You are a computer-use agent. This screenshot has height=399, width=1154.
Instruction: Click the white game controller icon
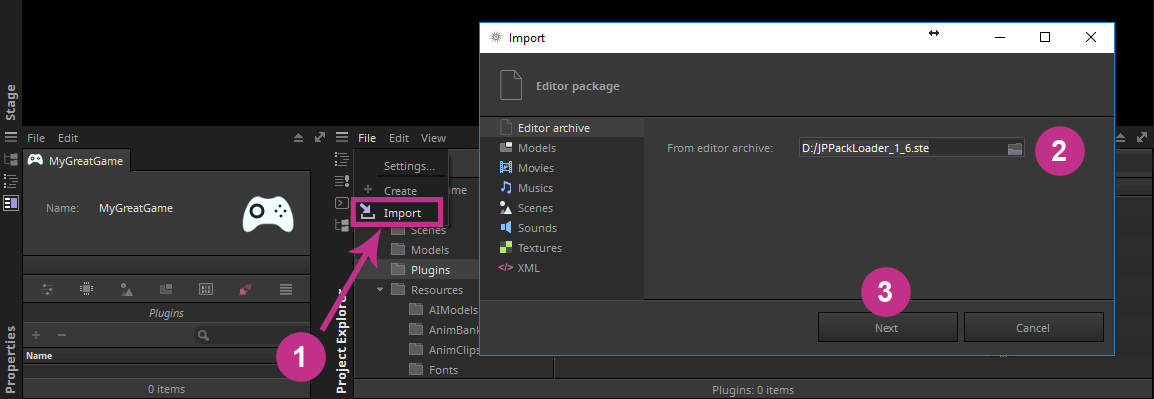[x=268, y=214]
